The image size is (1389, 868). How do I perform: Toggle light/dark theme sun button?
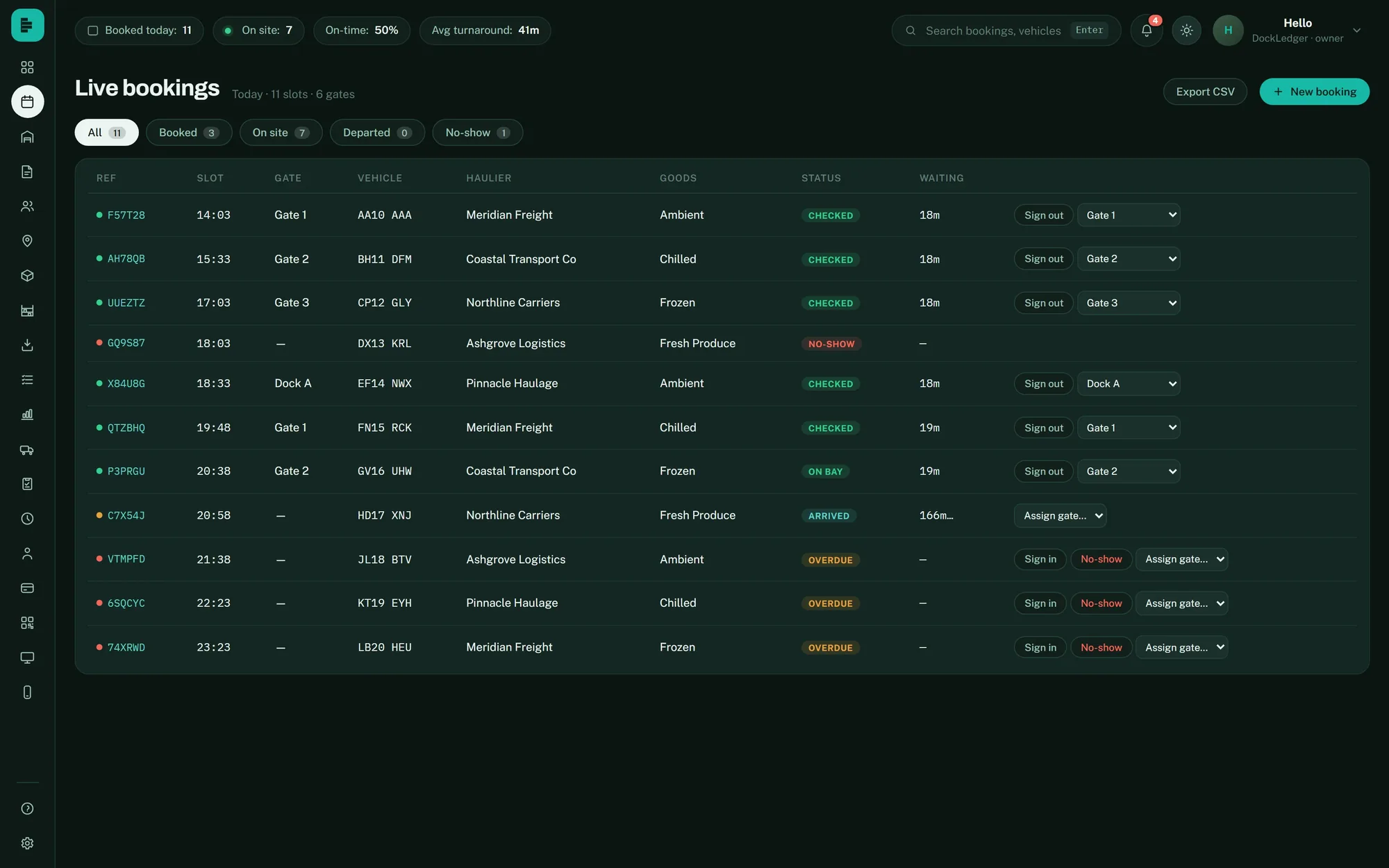click(1187, 31)
